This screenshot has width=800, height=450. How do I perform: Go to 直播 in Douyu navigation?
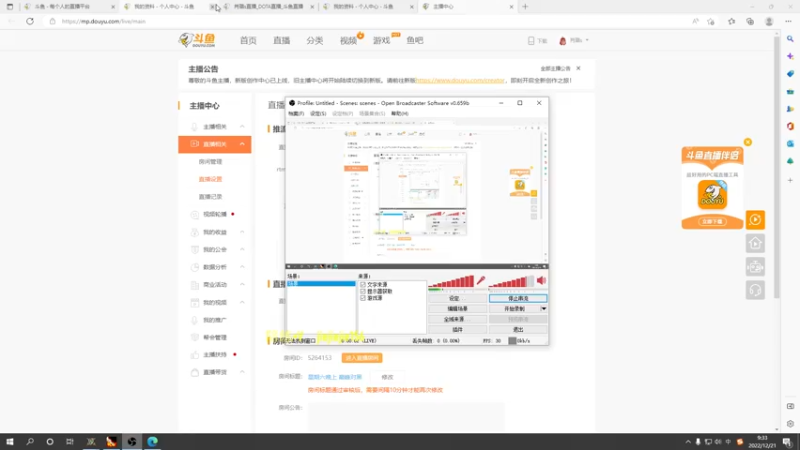tap(281, 40)
